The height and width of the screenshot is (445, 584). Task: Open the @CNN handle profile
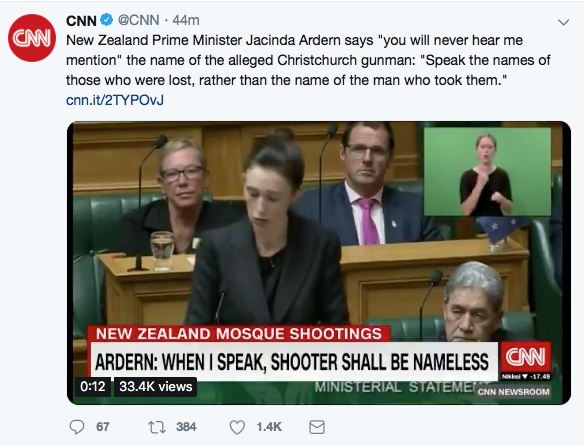(x=139, y=20)
